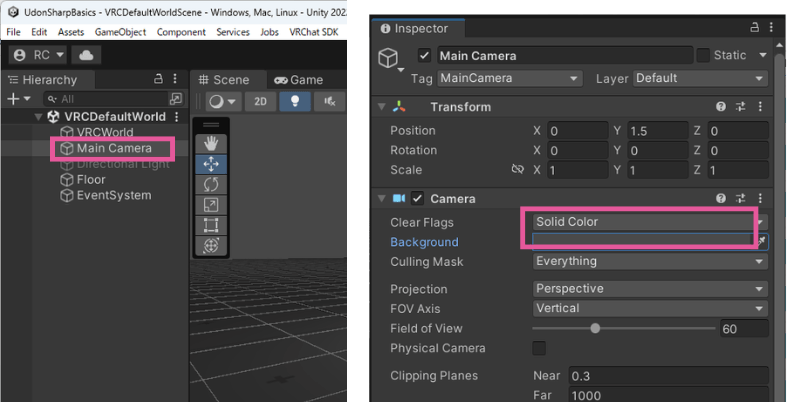The height and width of the screenshot is (402, 800).
Task: Open Transform component context menu
Action: (760, 106)
